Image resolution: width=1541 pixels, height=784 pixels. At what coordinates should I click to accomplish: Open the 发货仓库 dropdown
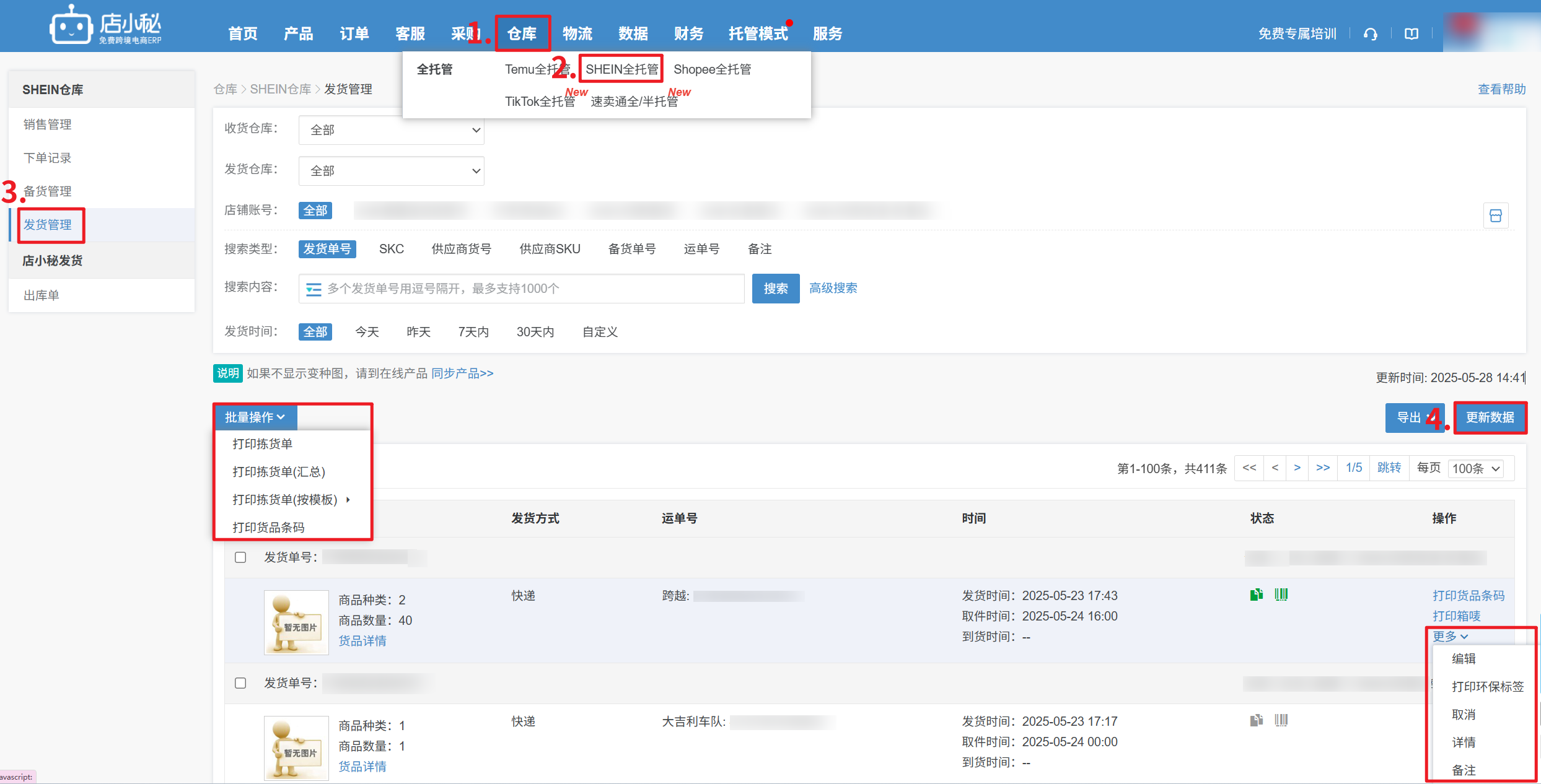(x=391, y=171)
